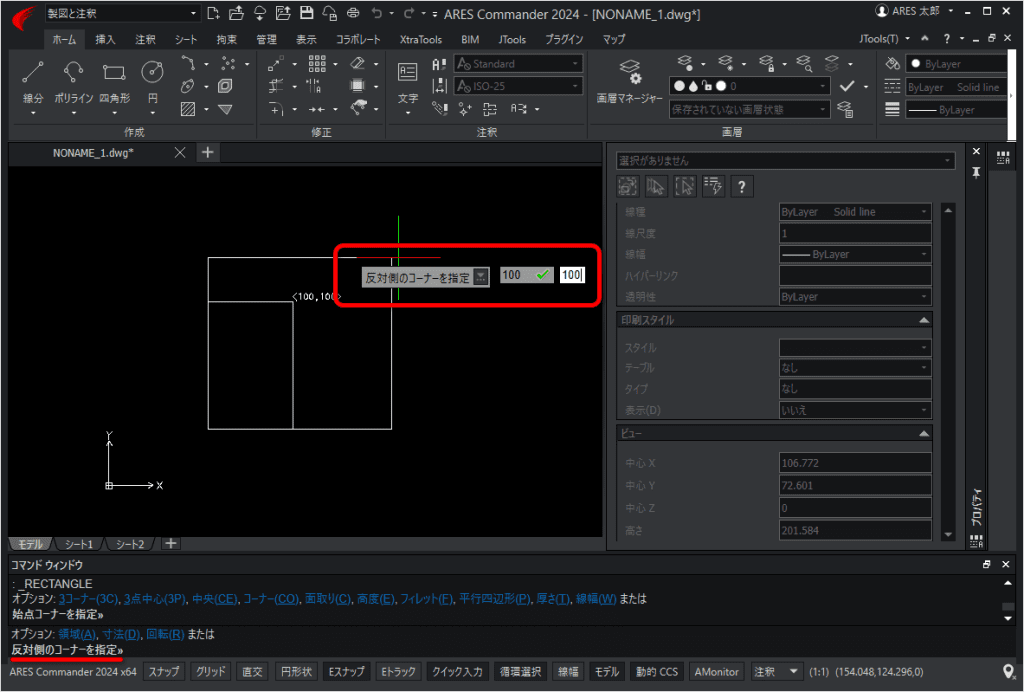Image resolution: width=1024 pixels, height=692 pixels.
Task: Click the quick select icon in Properties
Action: pos(713,187)
